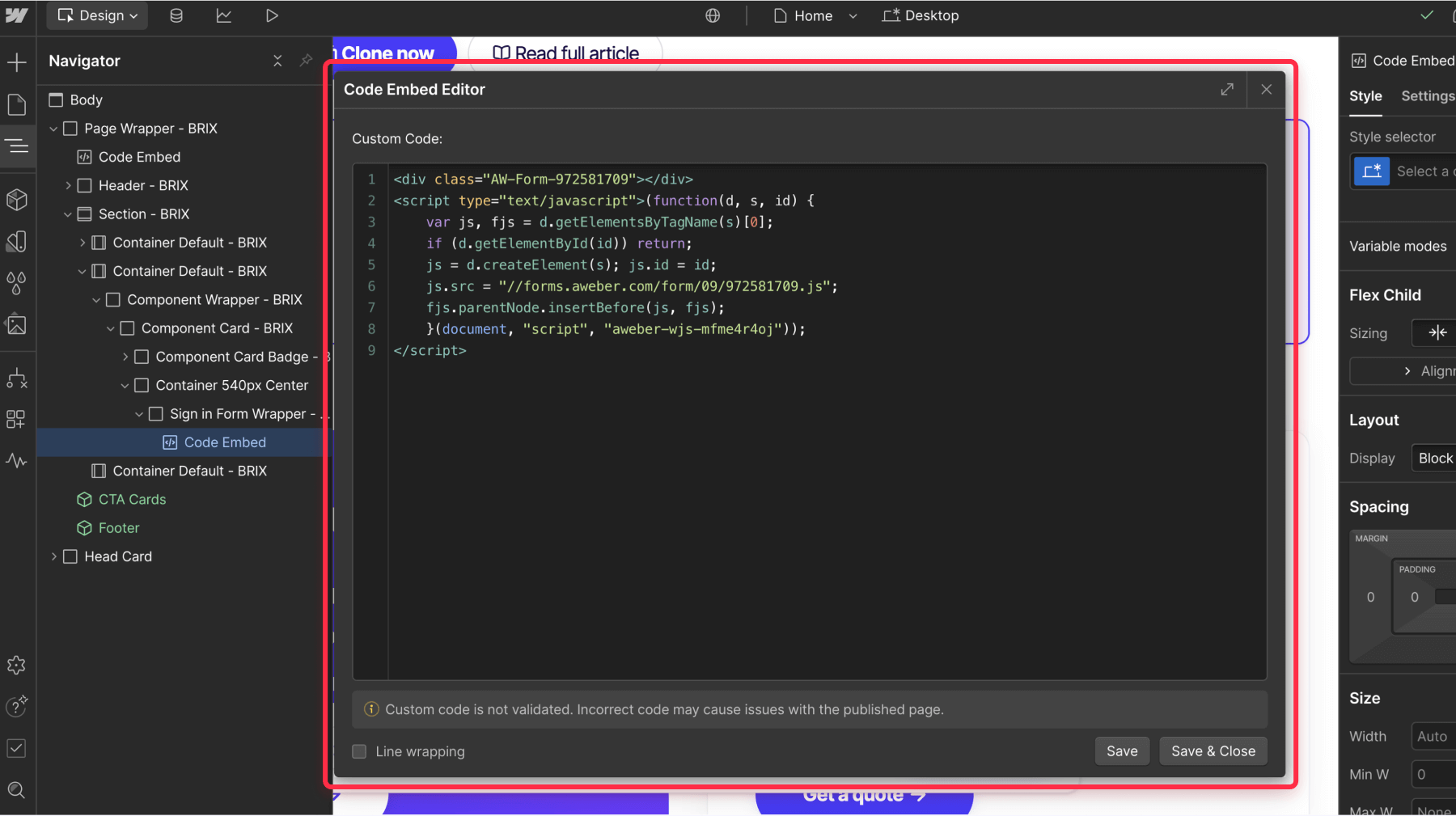Open the Settings gear icon
The image size is (1456, 816).
click(x=17, y=665)
